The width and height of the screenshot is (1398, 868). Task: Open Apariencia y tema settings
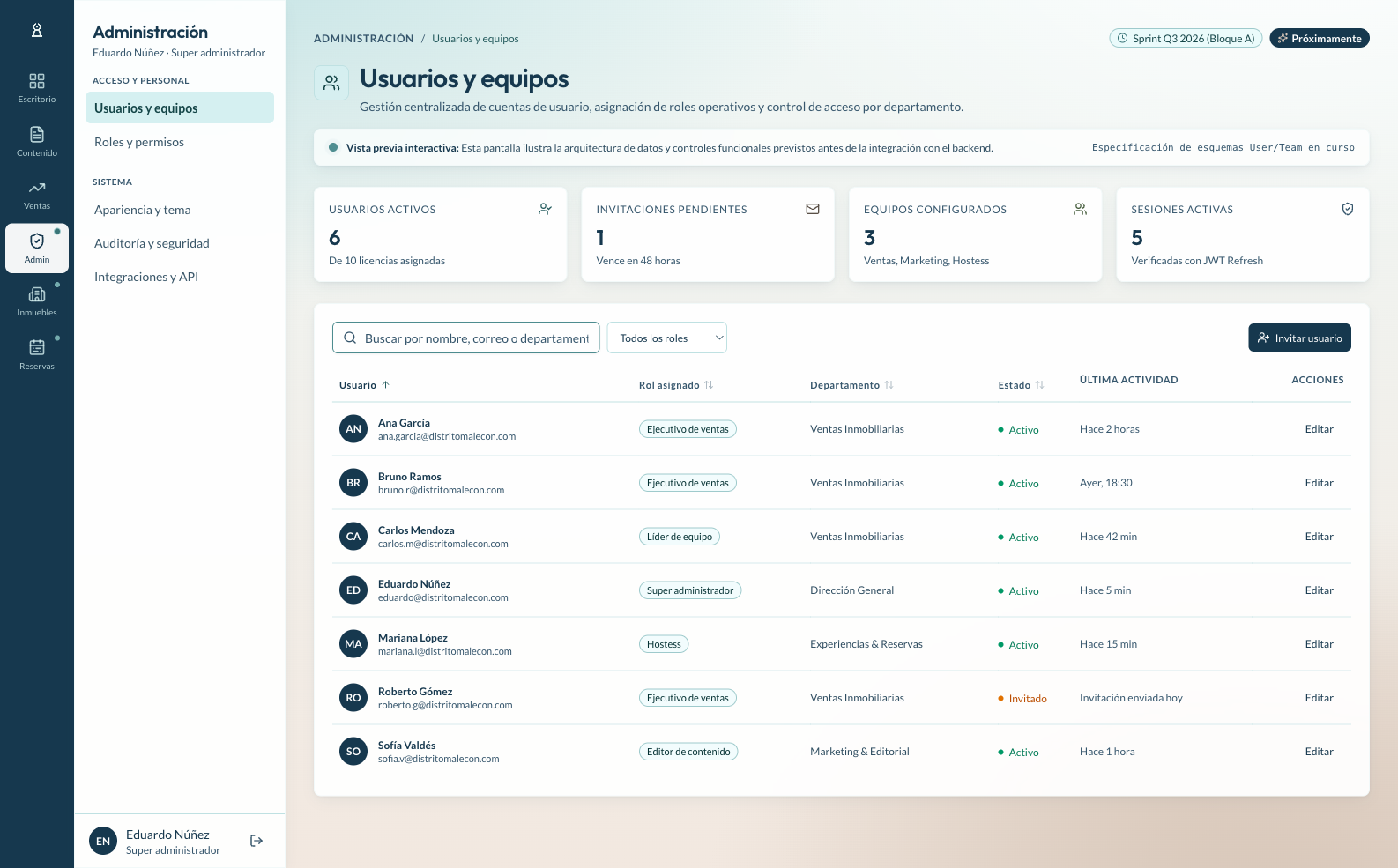click(x=180, y=210)
